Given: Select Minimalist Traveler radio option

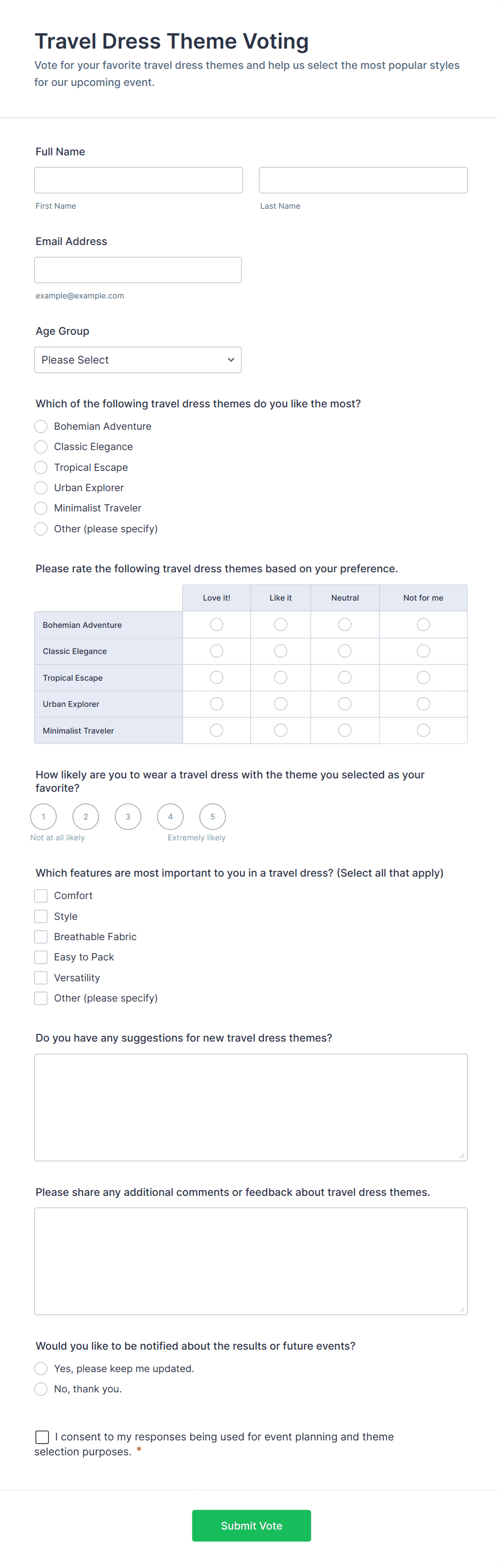Looking at the screenshot, I should click(x=41, y=508).
